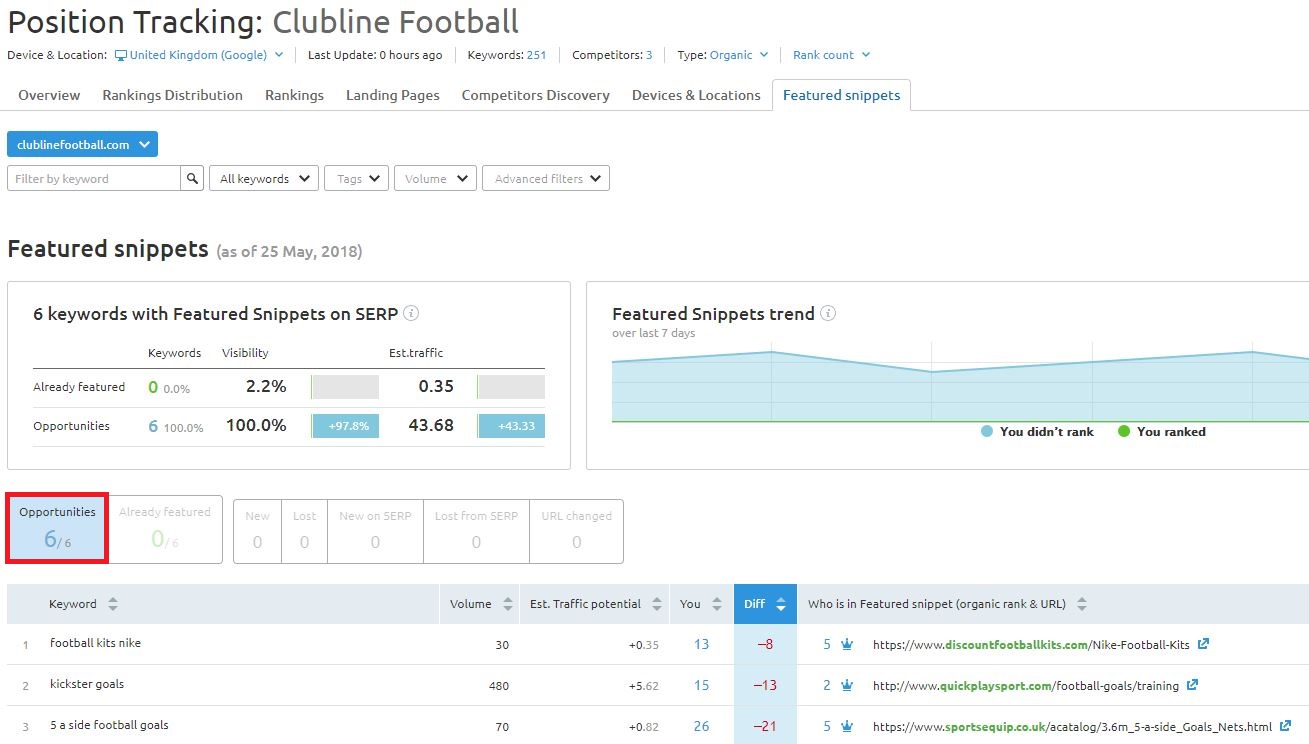The height and width of the screenshot is (744, 1309).
Task: Open the All keywords dropdown
Action: coord(264,179)
